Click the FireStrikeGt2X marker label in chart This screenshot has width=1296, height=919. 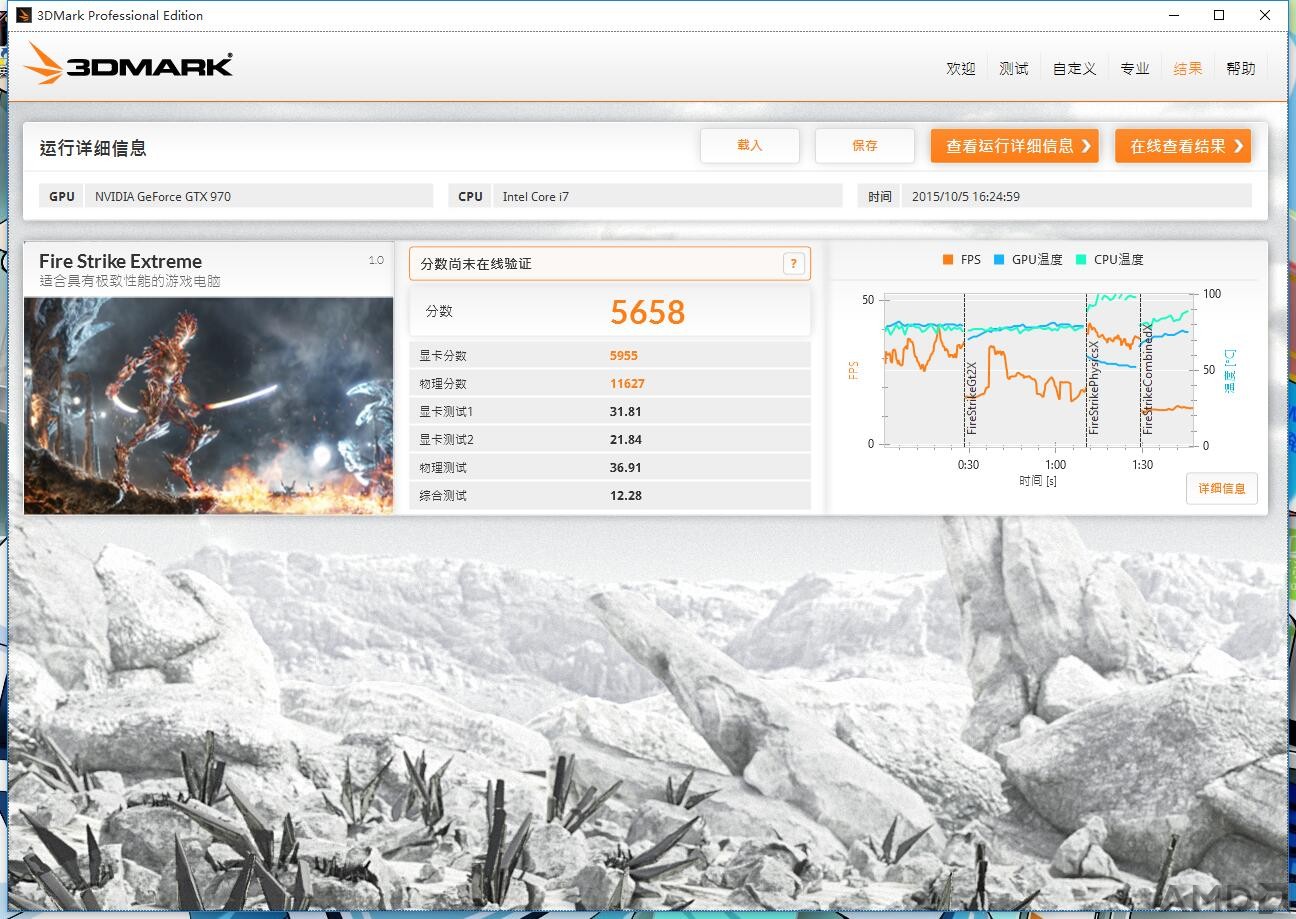972,397
